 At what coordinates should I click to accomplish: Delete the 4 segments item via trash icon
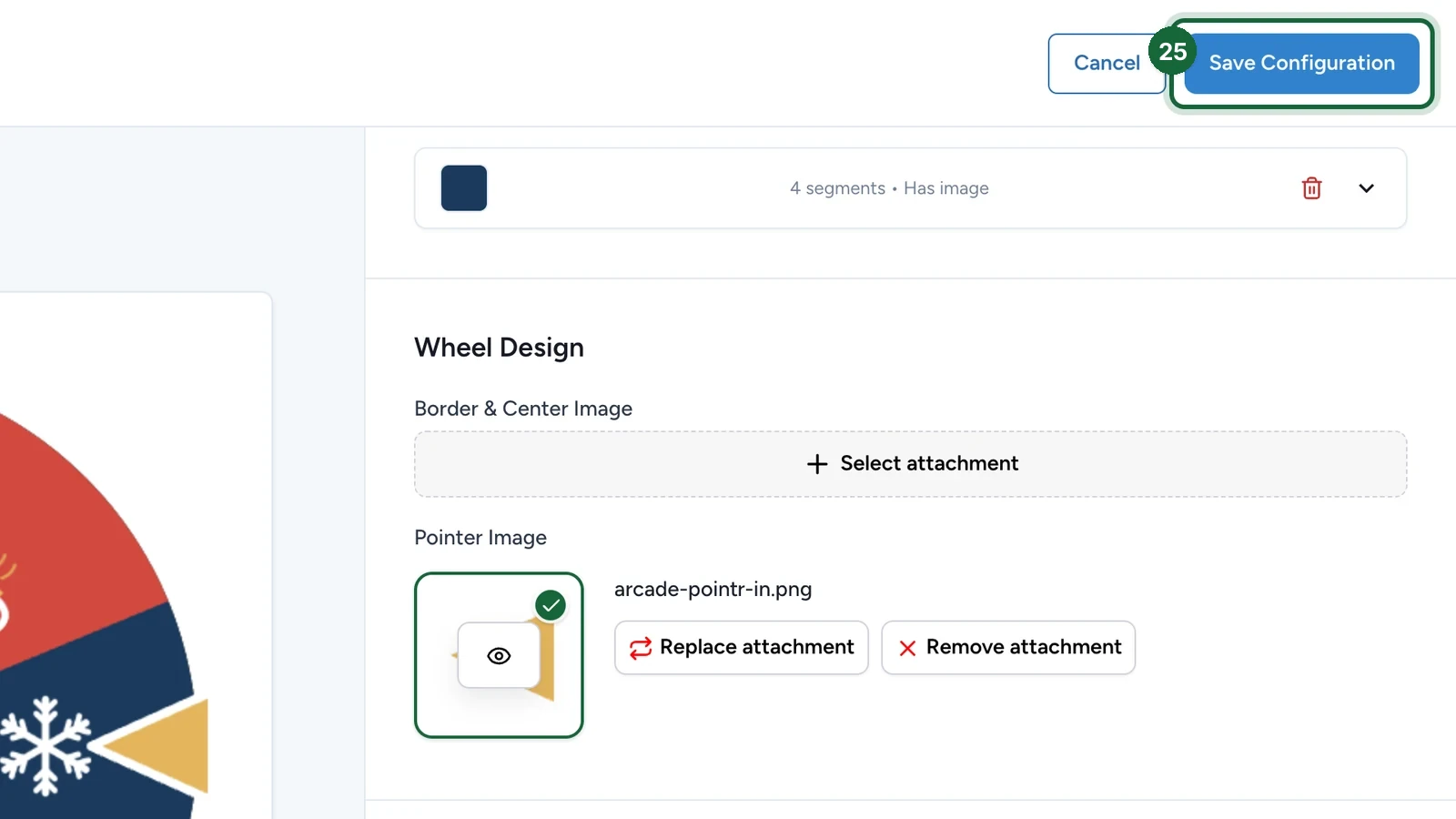point(1311,188)
